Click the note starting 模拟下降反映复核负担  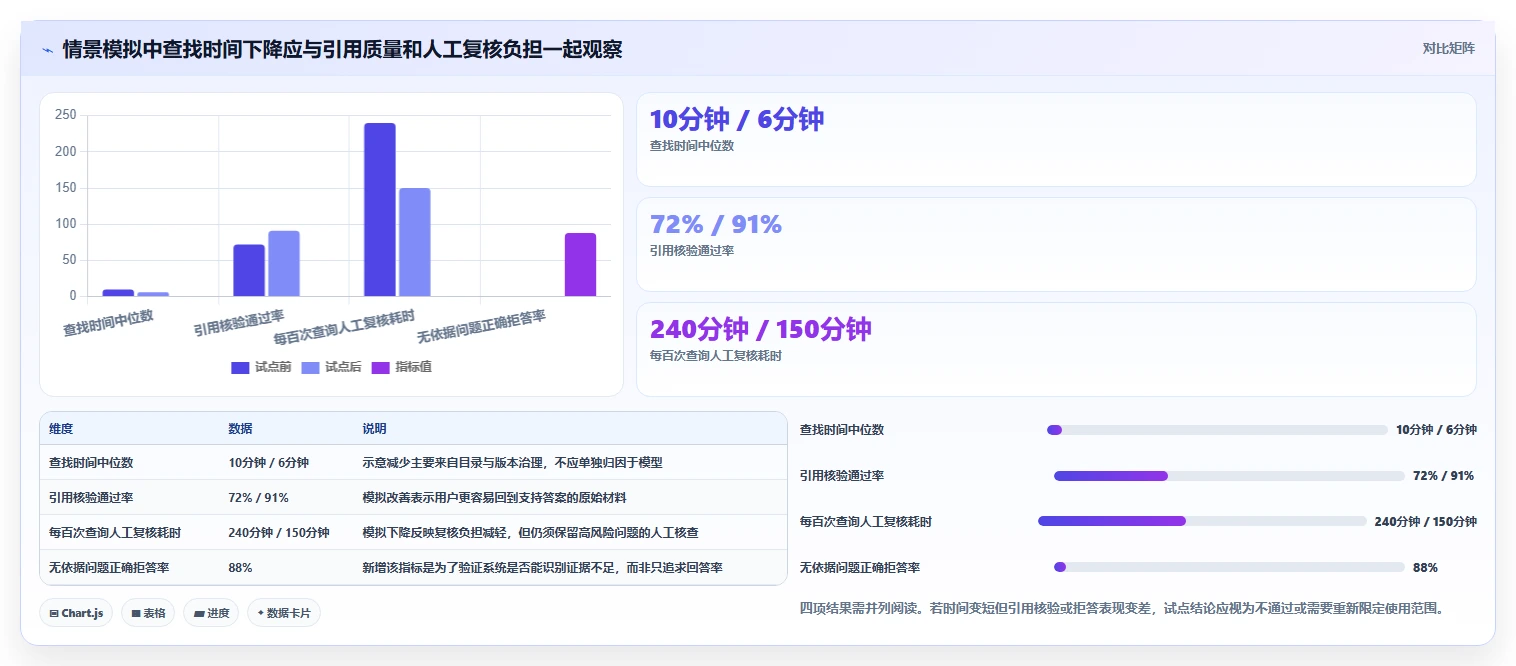pyautogui.click(x=530, y=532)
